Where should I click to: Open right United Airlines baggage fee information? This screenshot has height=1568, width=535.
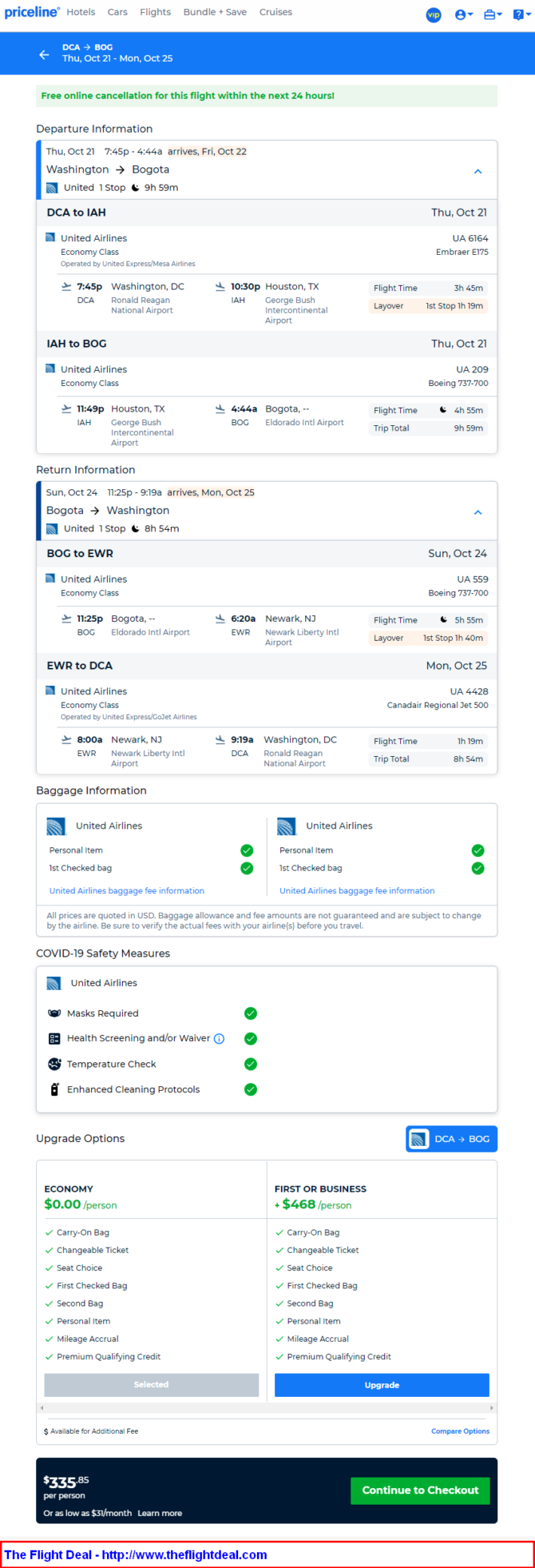357,891
